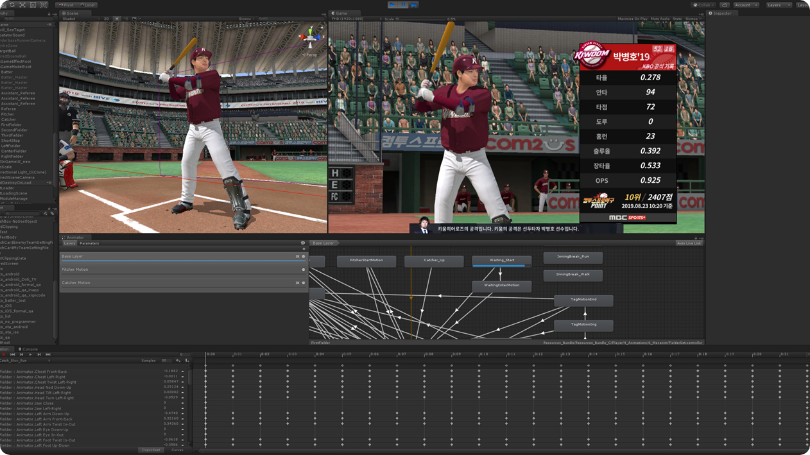Select Pitcher Motion animator layer
This screenshot has width=810, height=455.
(183, 270)
